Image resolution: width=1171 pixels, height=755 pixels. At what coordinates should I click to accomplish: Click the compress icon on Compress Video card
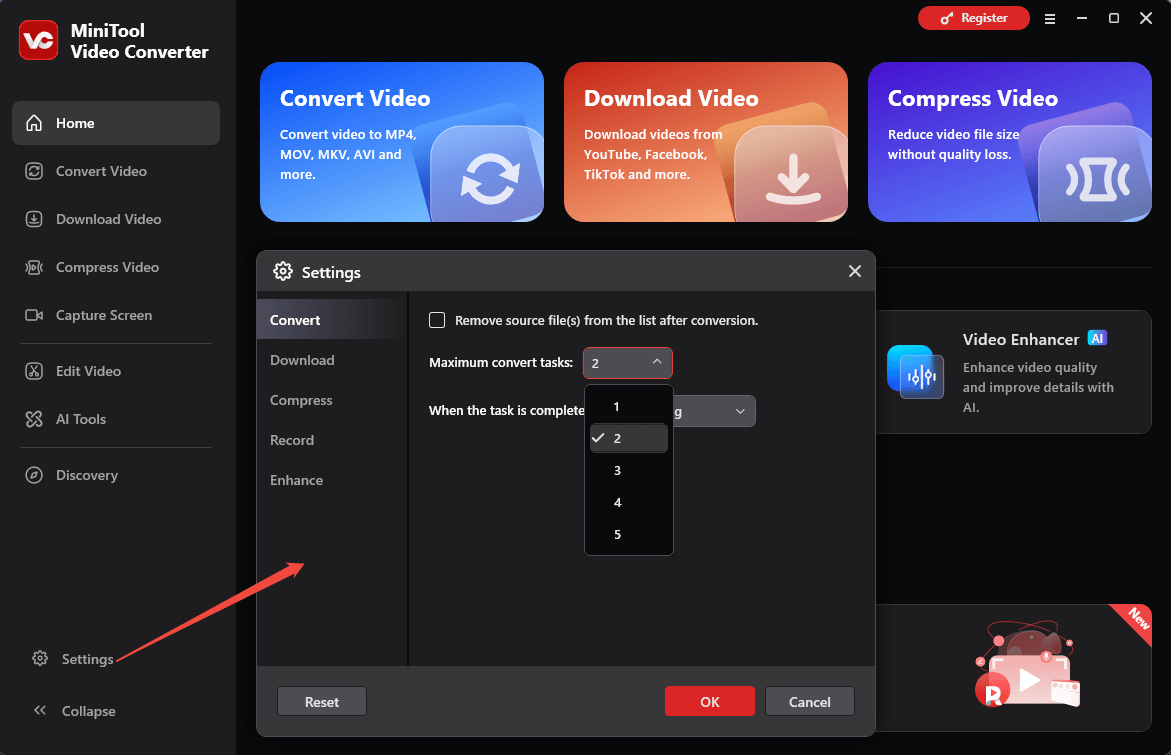coord(1097,179)
